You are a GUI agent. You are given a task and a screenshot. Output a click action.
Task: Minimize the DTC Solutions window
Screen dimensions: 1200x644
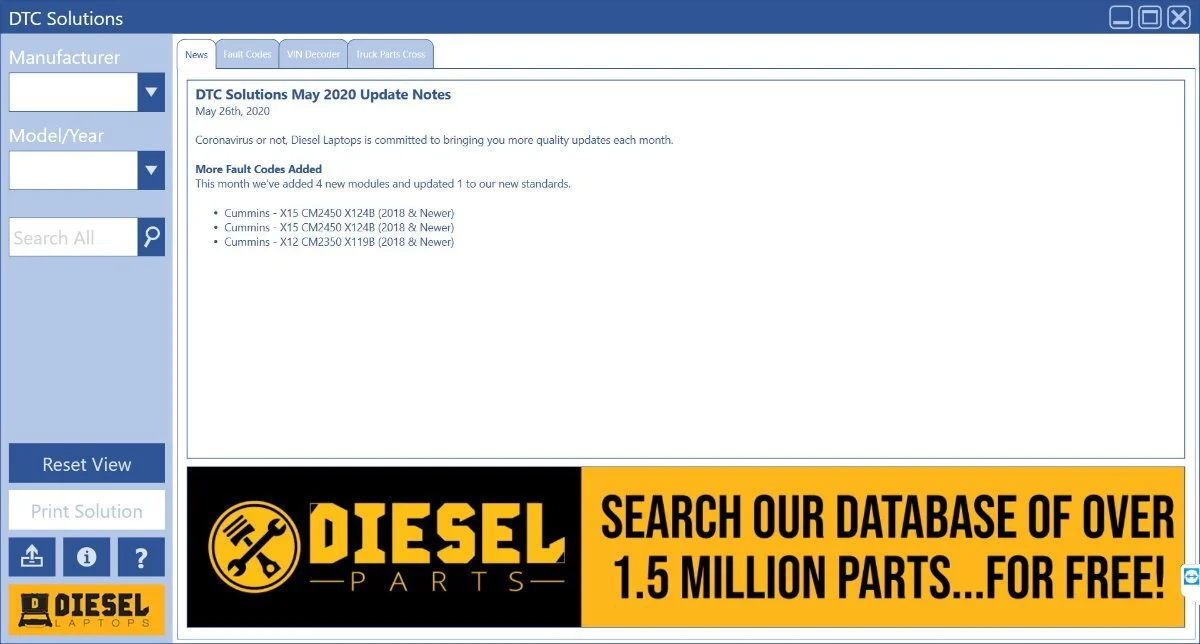(1121, 17)
